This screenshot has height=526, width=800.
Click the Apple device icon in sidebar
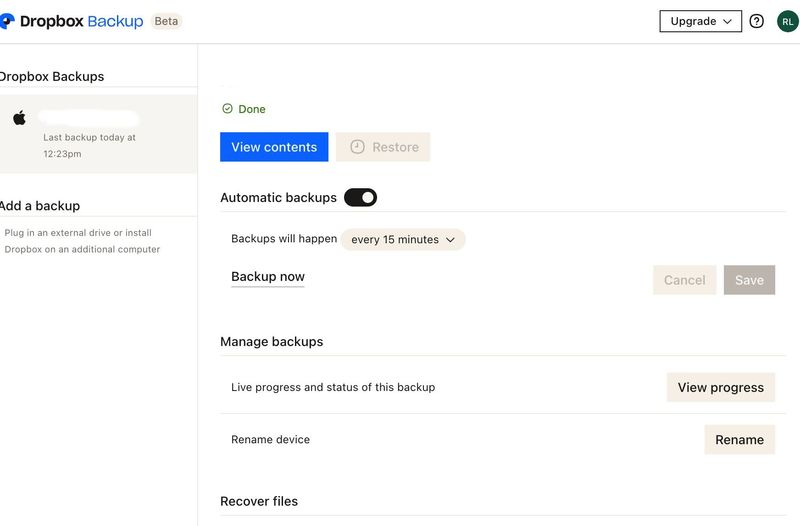pyautogui.click(x=19, y=118)
